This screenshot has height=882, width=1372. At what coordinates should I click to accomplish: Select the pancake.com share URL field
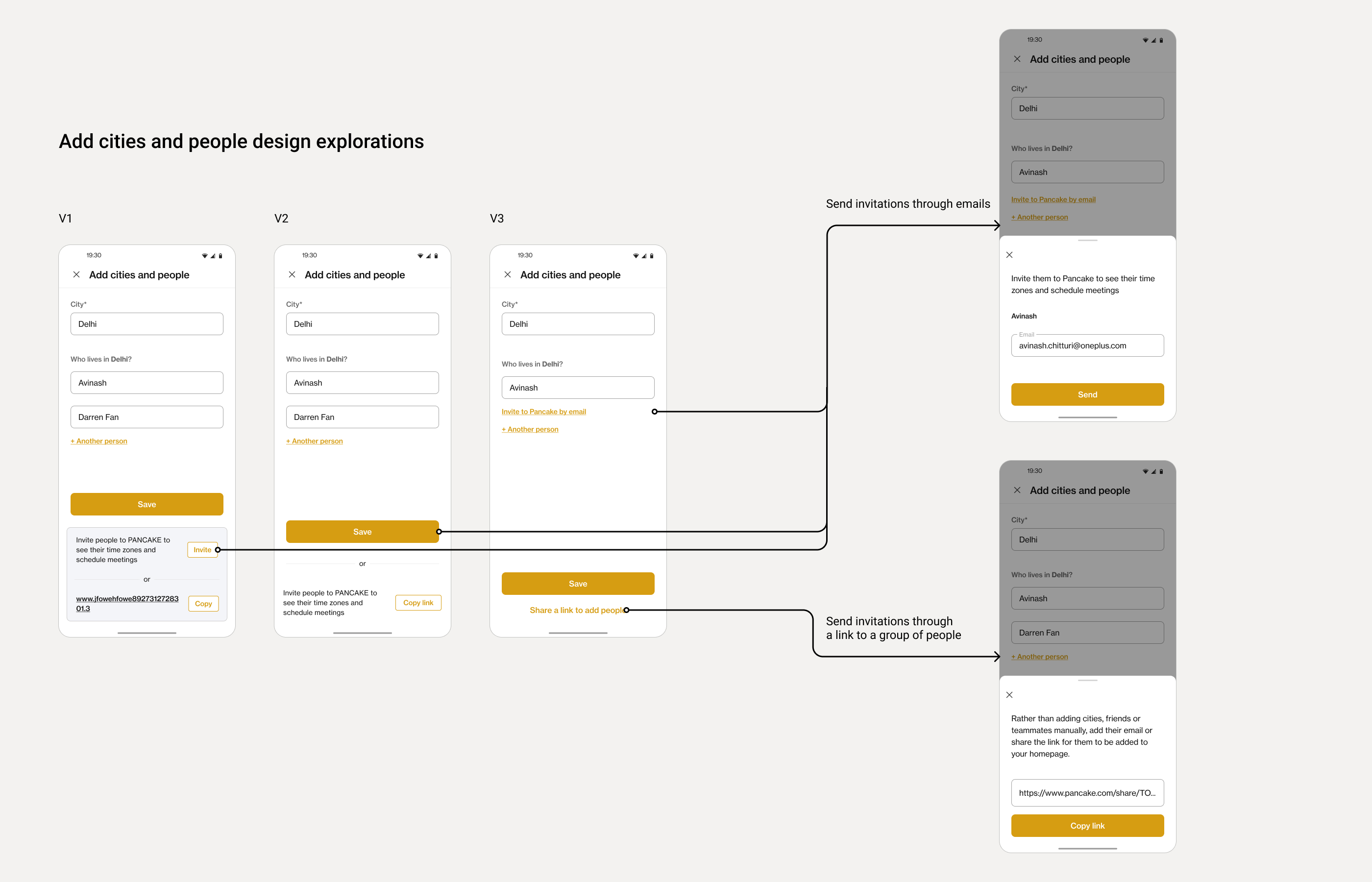1087,793
